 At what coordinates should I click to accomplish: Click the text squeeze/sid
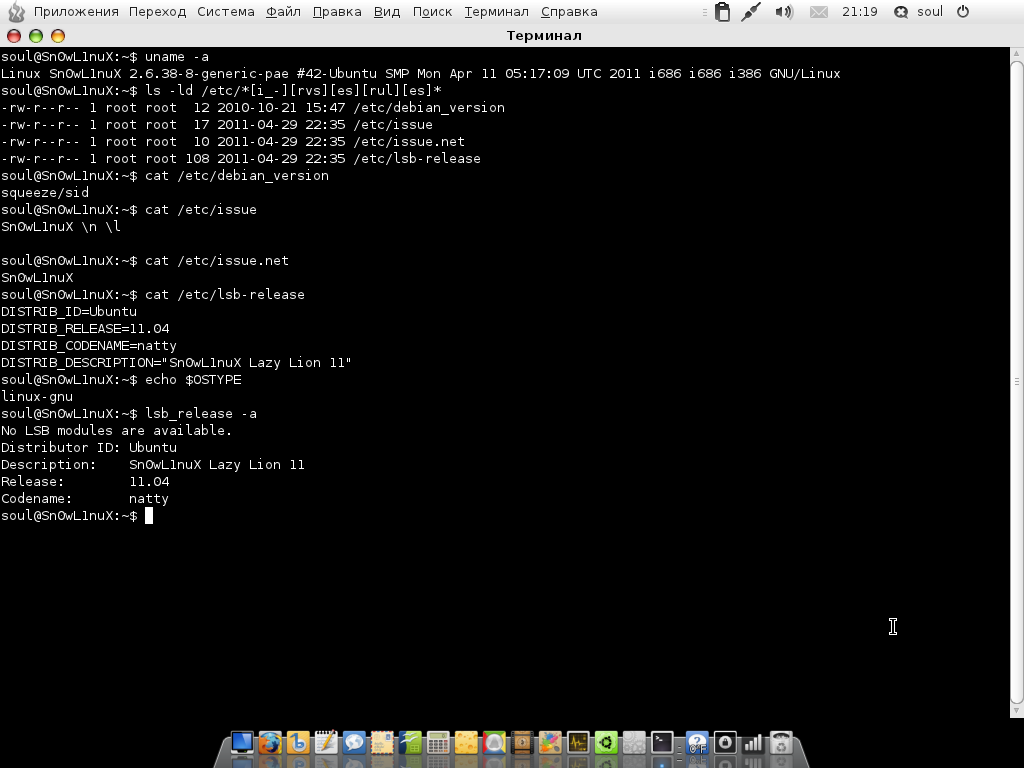[45, 193]
